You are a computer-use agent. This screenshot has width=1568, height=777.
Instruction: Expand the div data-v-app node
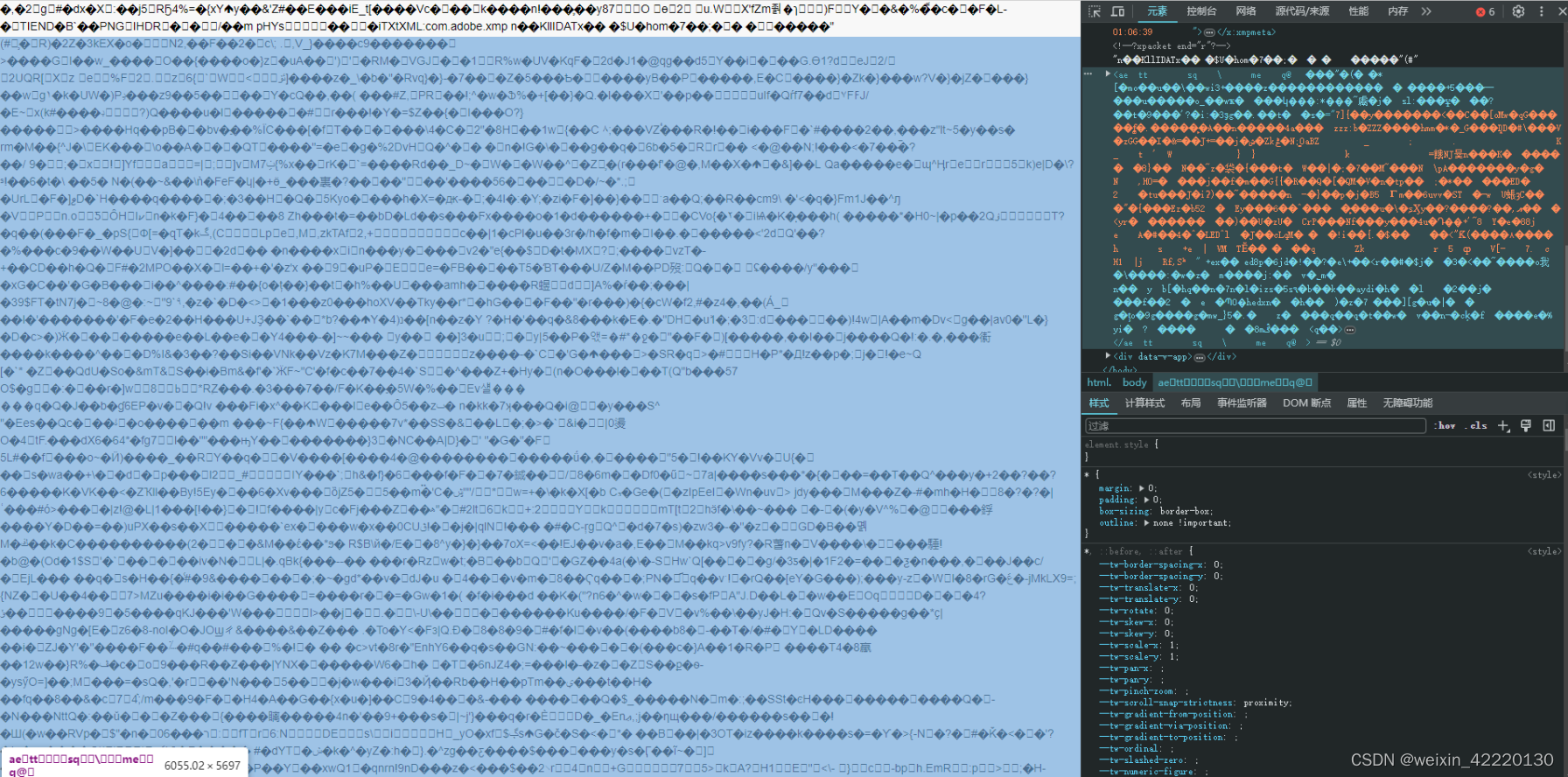[x=1108, y=356]
